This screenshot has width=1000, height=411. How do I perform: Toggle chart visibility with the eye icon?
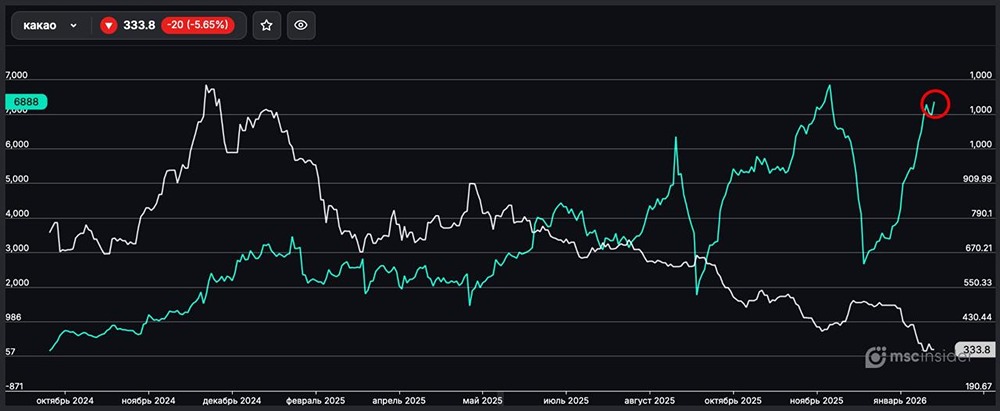coord(302,25)
